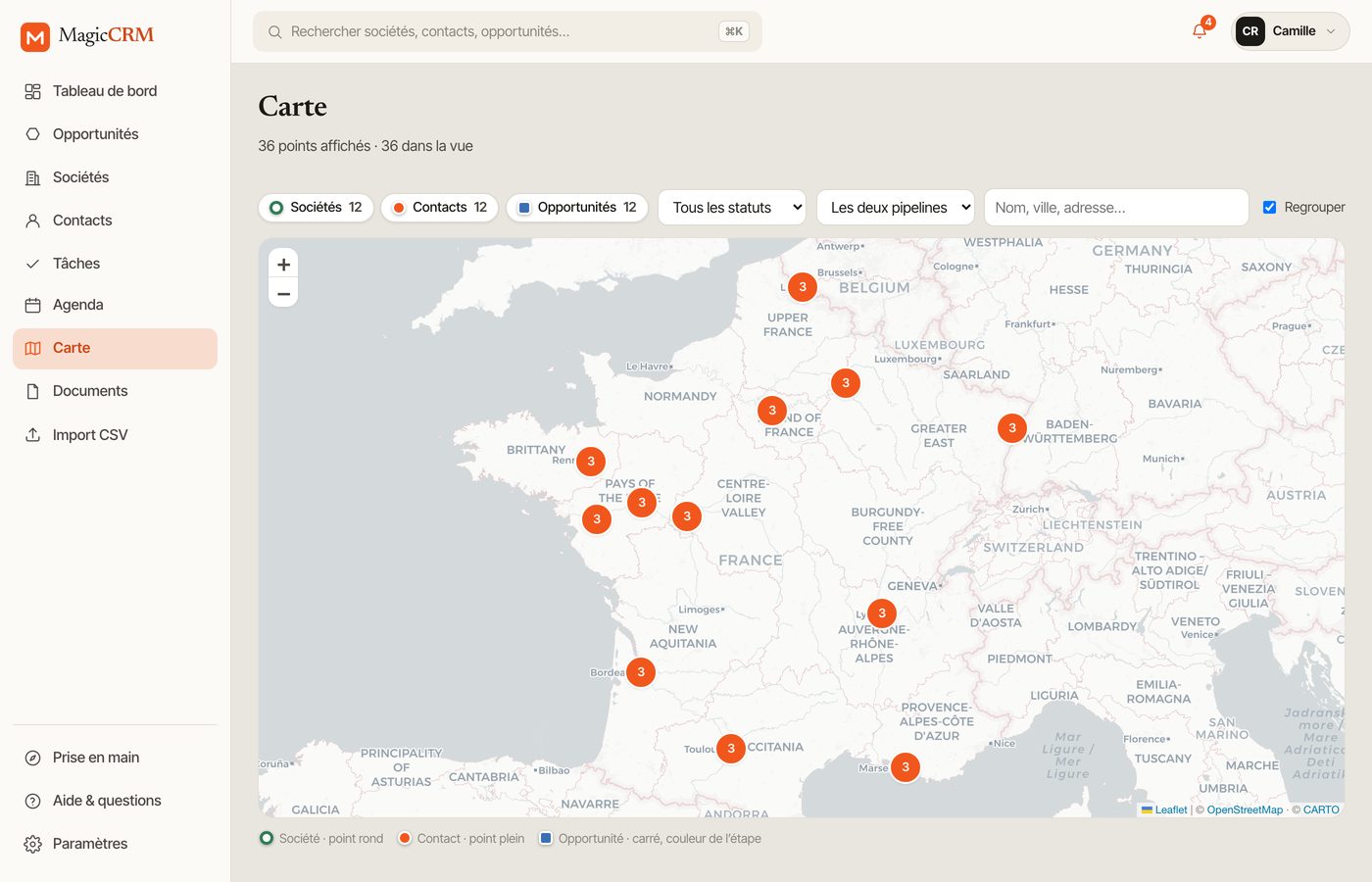Click the search magnifier icon
Screen dimensions: 1372x882
(x=275, y=31)
